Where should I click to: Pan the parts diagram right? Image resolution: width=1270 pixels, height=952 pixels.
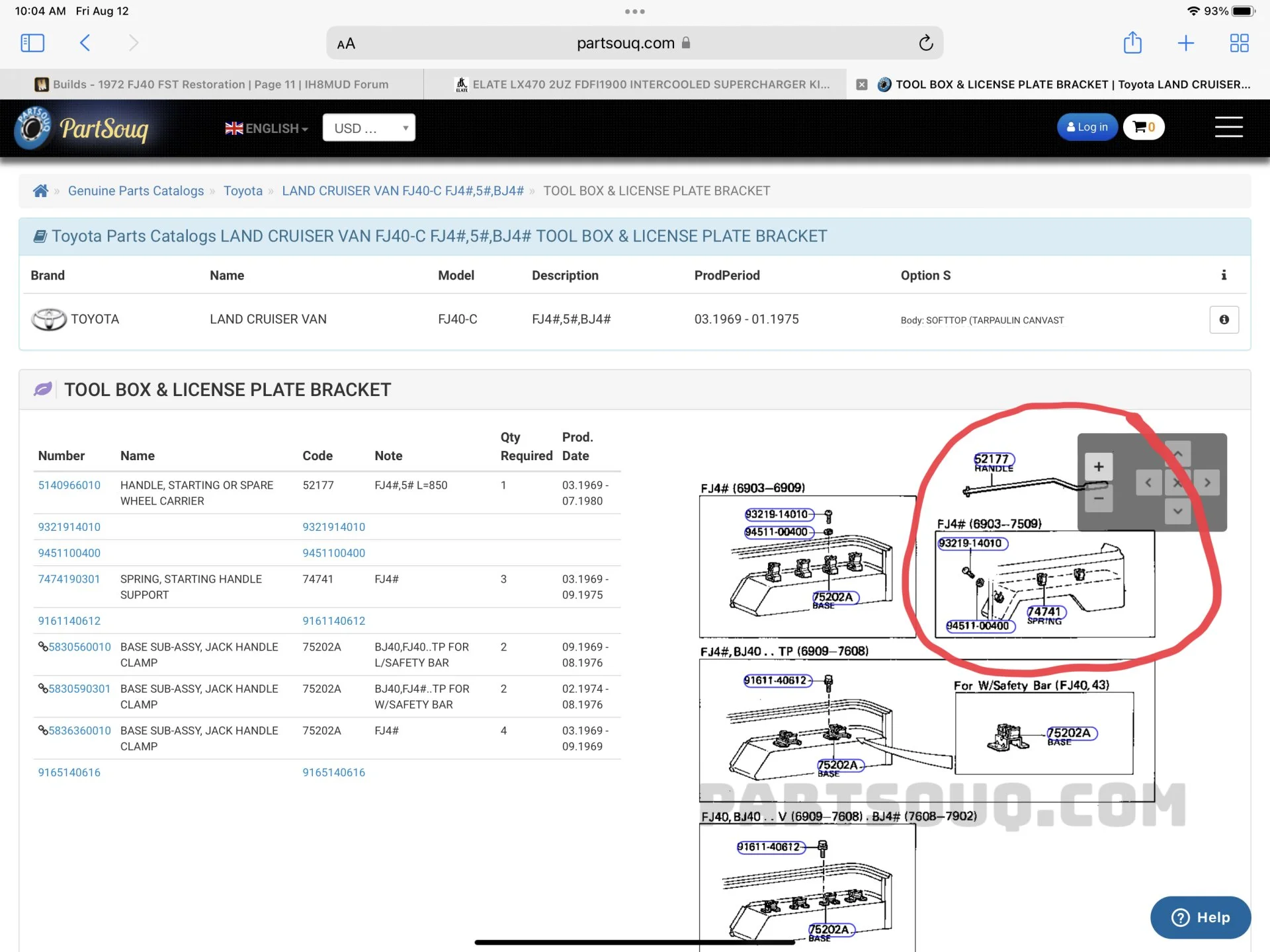pyautogui.click(x=1207, y=483)
